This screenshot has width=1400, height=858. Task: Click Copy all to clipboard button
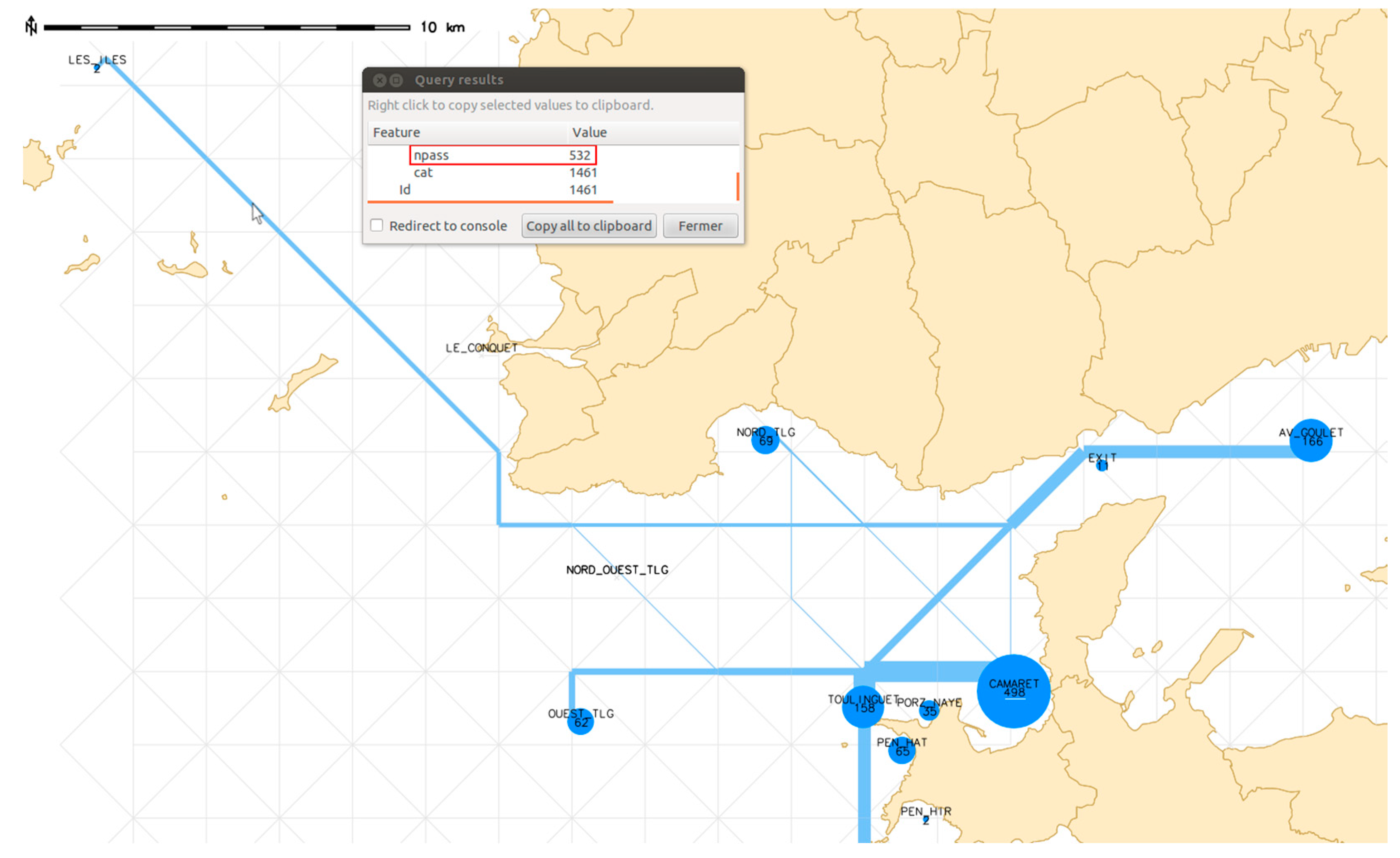(589, 226)
